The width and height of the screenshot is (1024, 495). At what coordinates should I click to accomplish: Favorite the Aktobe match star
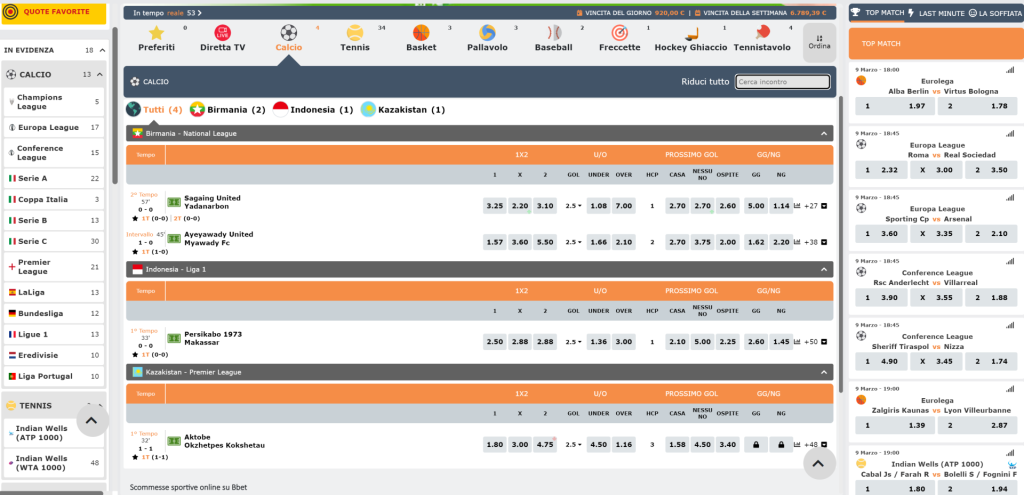click(x=135, y=457)
